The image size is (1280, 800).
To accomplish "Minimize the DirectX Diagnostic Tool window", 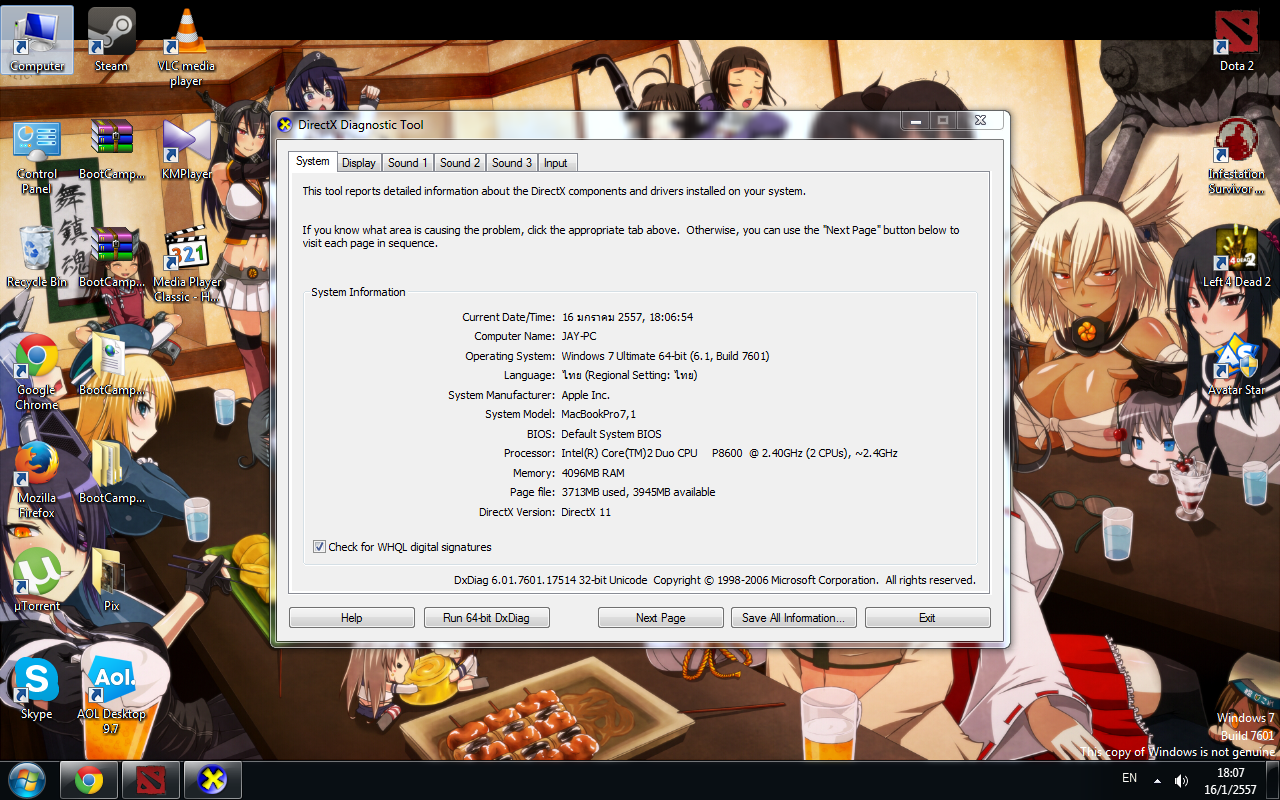I will click(915, 121).
